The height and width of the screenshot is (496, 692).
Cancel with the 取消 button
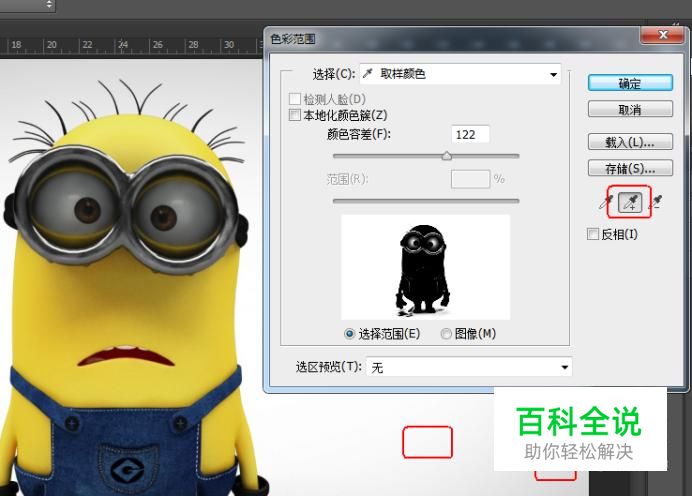[x=630, y=109]
